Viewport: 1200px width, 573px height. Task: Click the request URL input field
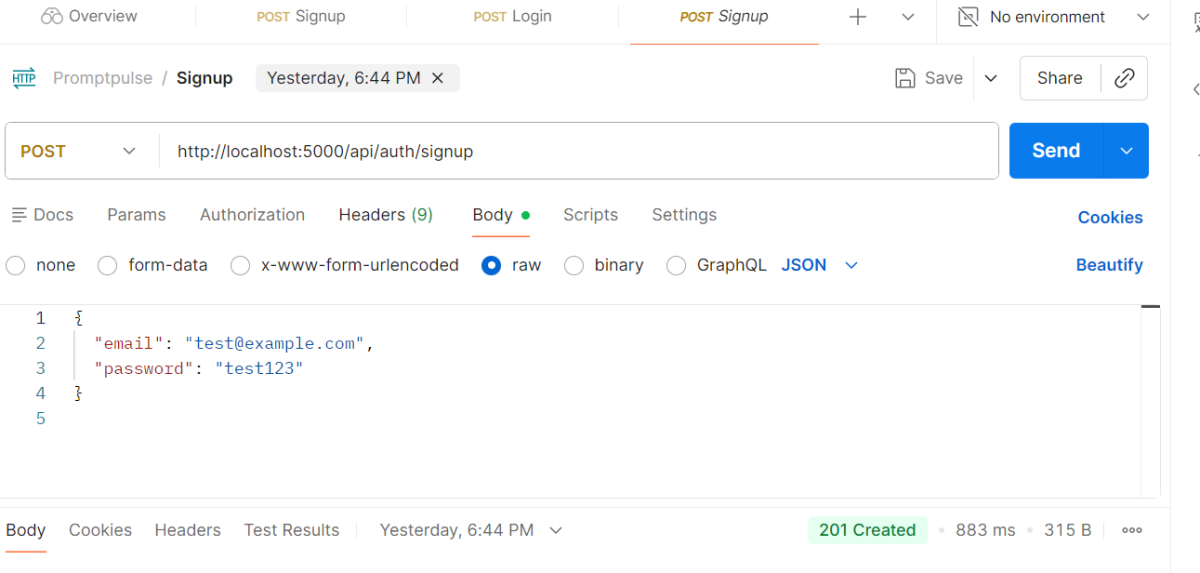(580, 151)
